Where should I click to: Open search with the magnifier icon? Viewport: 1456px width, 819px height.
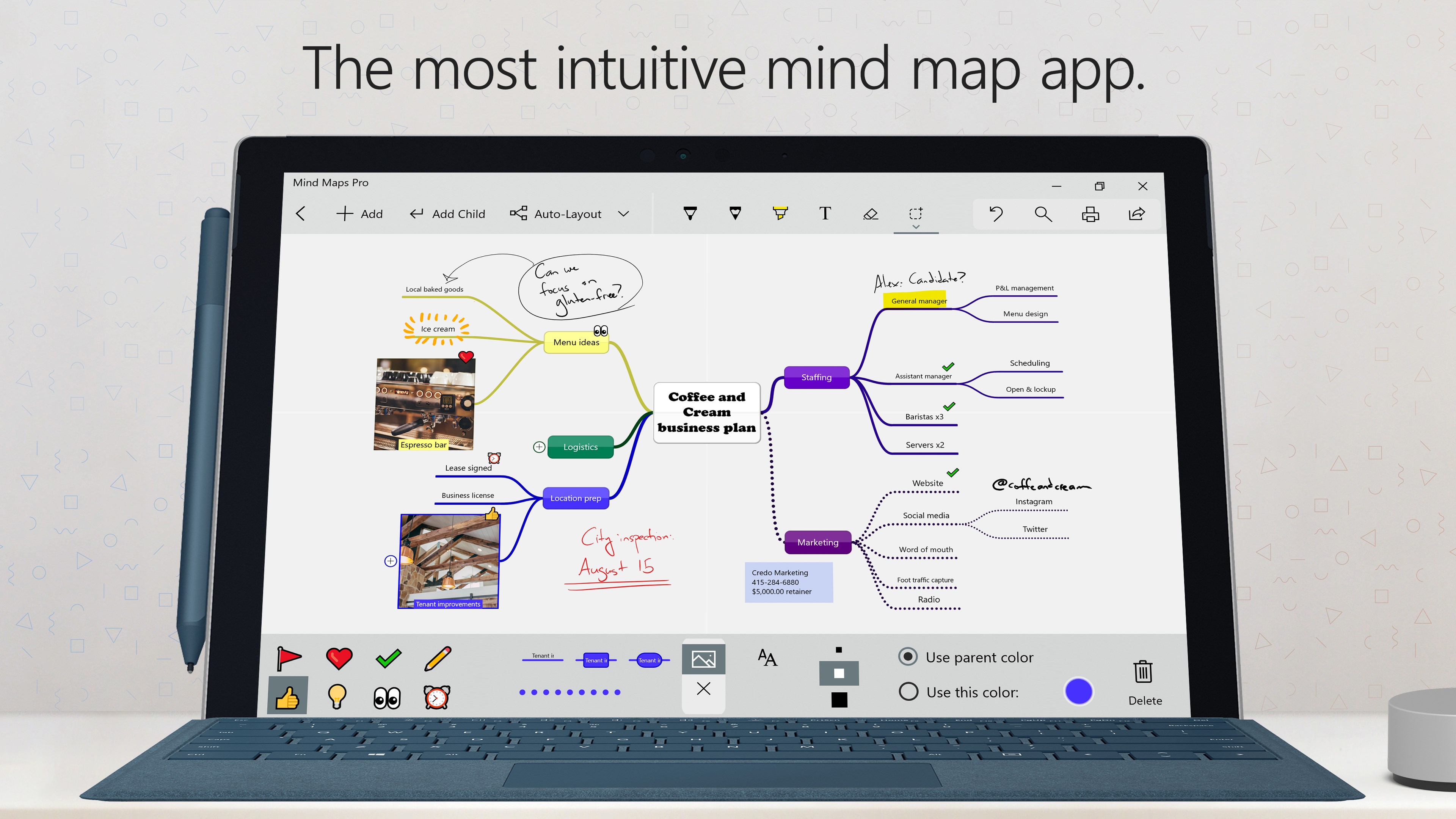(1043, 214)
